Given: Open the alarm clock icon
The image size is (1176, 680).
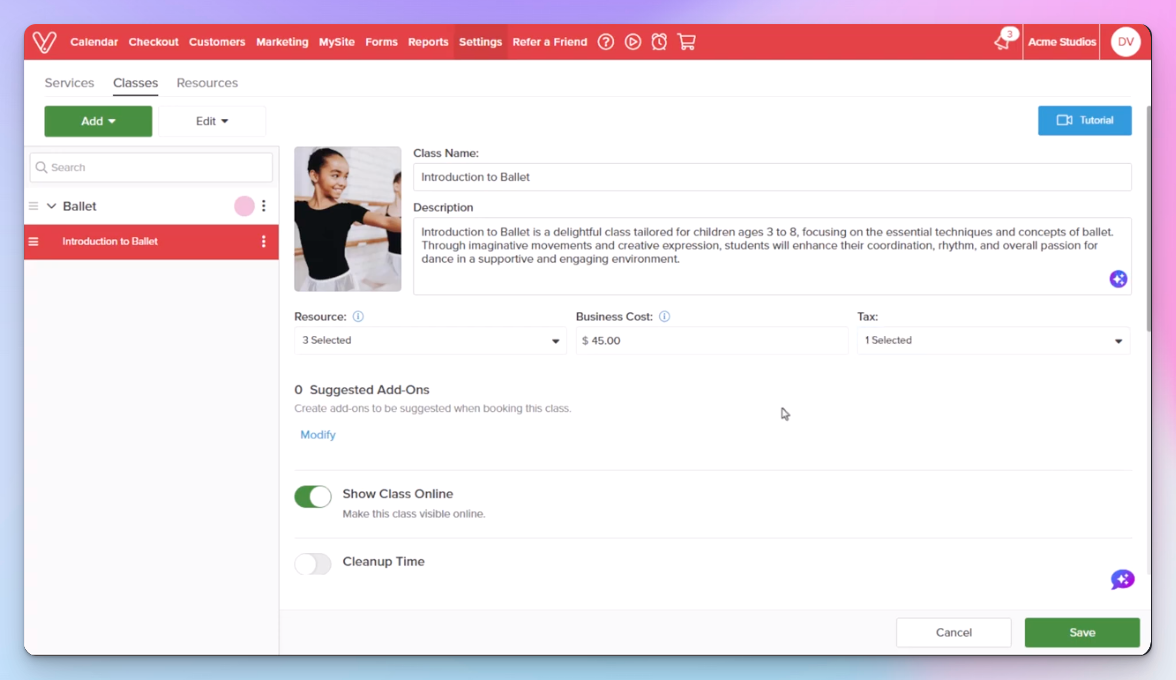Looking at the screenshot, I should pos(659,42).
